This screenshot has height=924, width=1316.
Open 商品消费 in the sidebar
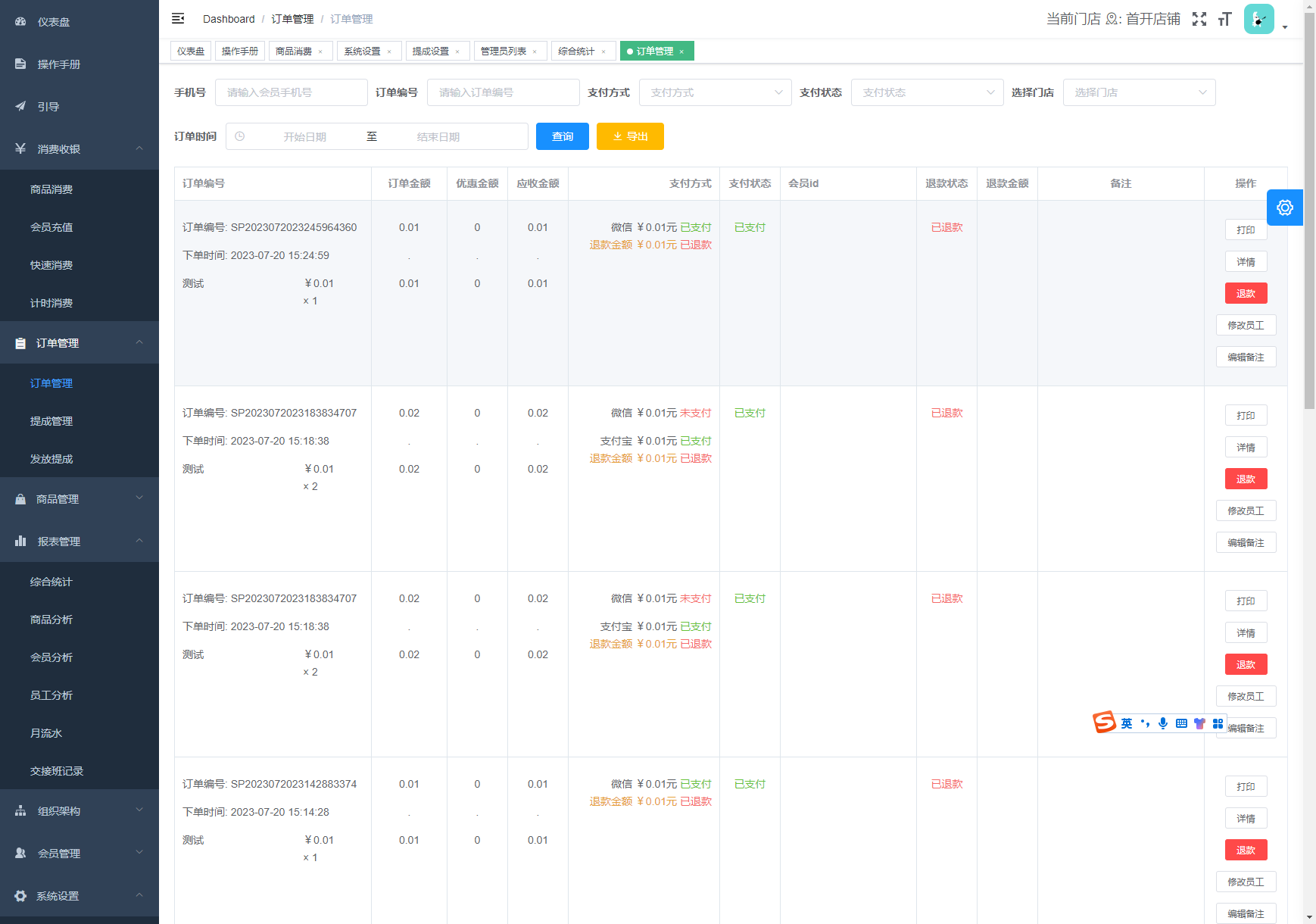(x=51, y=189)
